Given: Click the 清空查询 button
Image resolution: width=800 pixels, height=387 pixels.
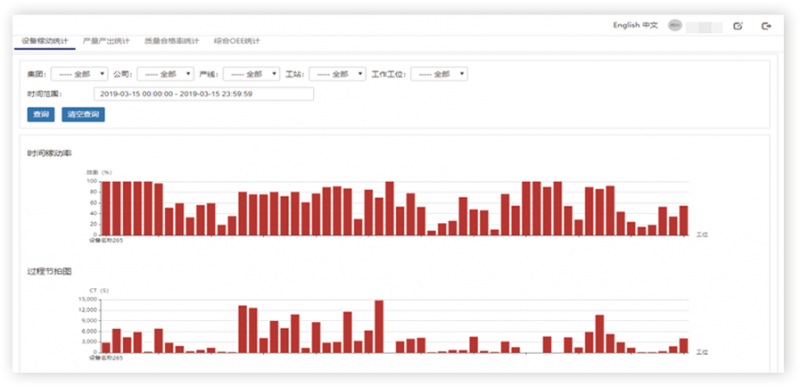Looking at the screenshot, I should coord(83,115).
